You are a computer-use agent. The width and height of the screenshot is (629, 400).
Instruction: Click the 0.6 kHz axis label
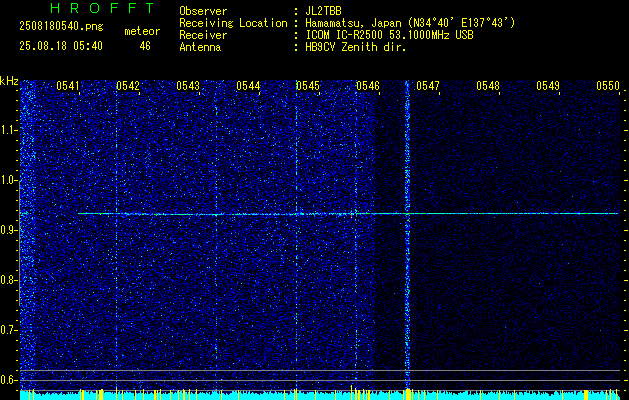pyautogui.click(x=8, y=380)
